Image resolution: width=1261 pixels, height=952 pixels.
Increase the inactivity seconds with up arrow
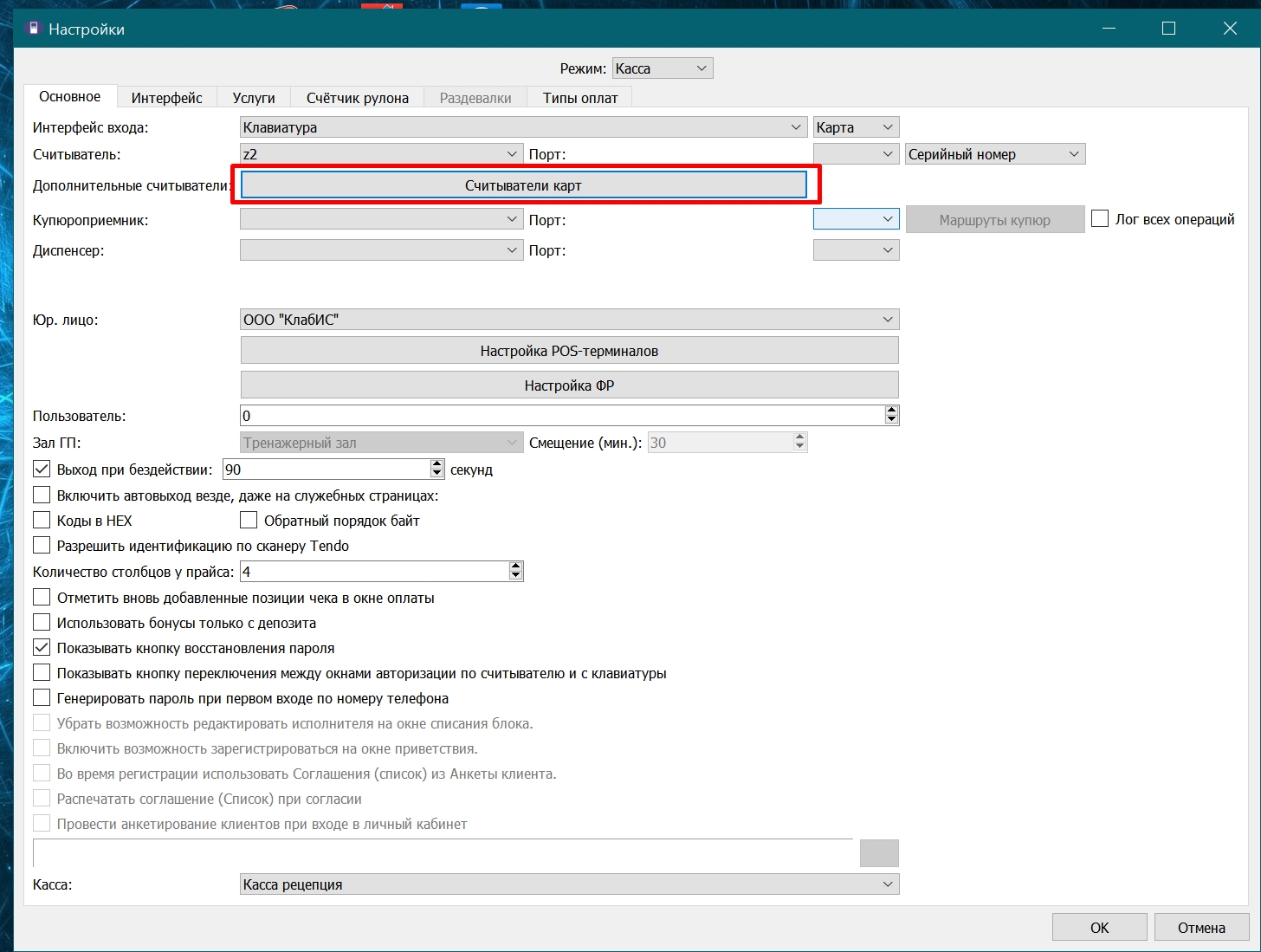click(437, 464)
